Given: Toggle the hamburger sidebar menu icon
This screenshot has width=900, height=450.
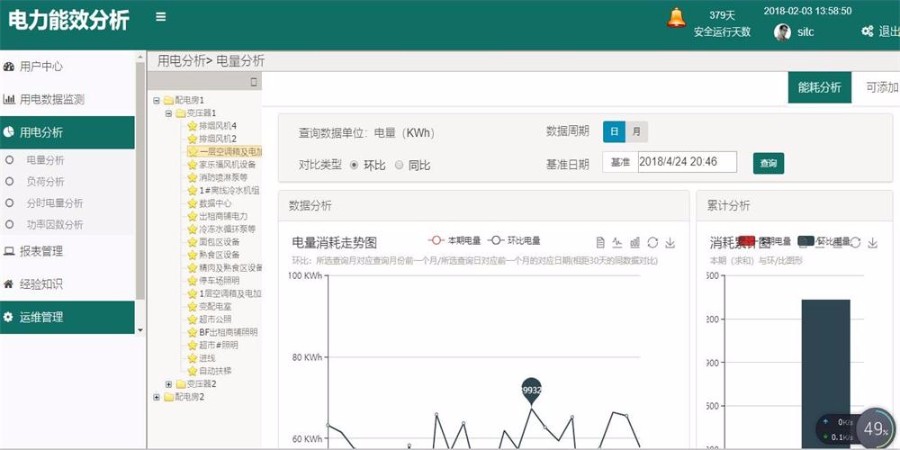Looking at the screenshot, I should coord(161,17).
